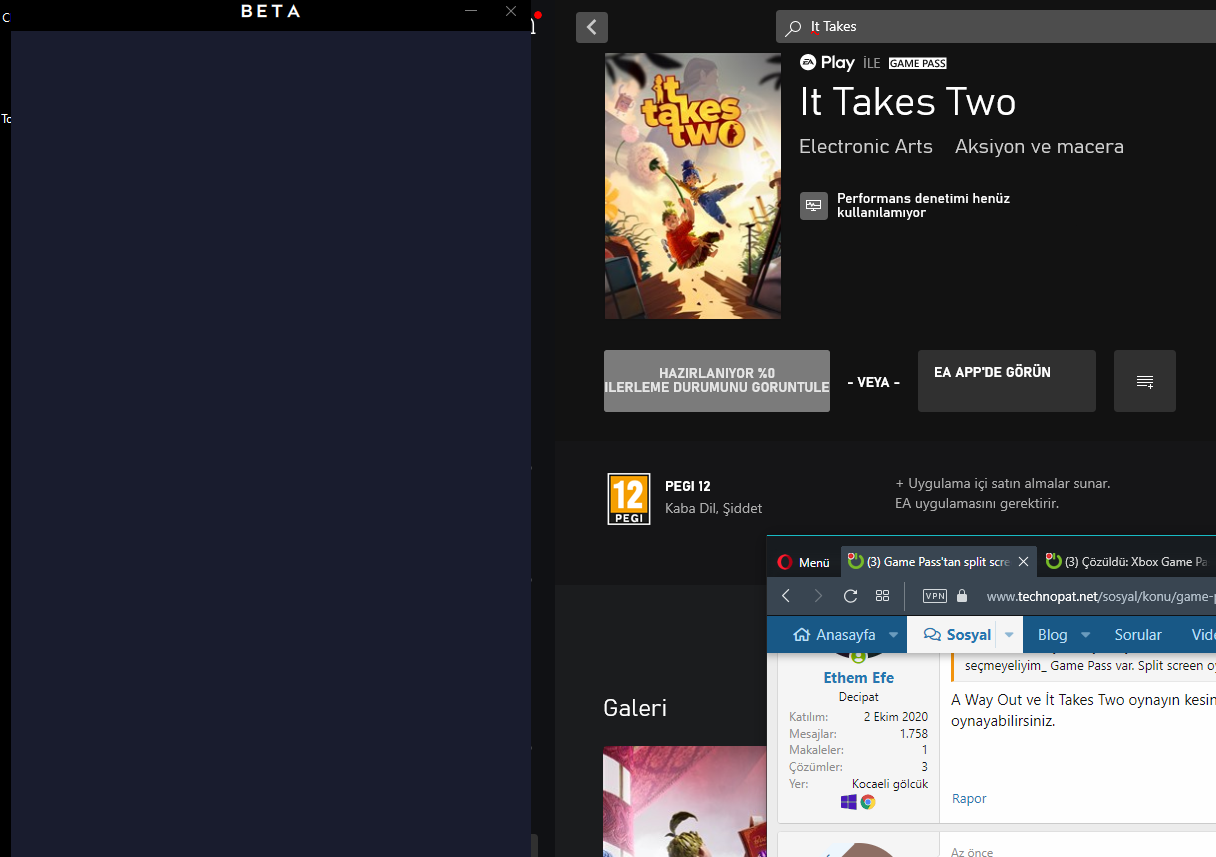Click the Xbox app search magnifier icon
Viewport: 1216px width, 857px height.
(793, 28)
